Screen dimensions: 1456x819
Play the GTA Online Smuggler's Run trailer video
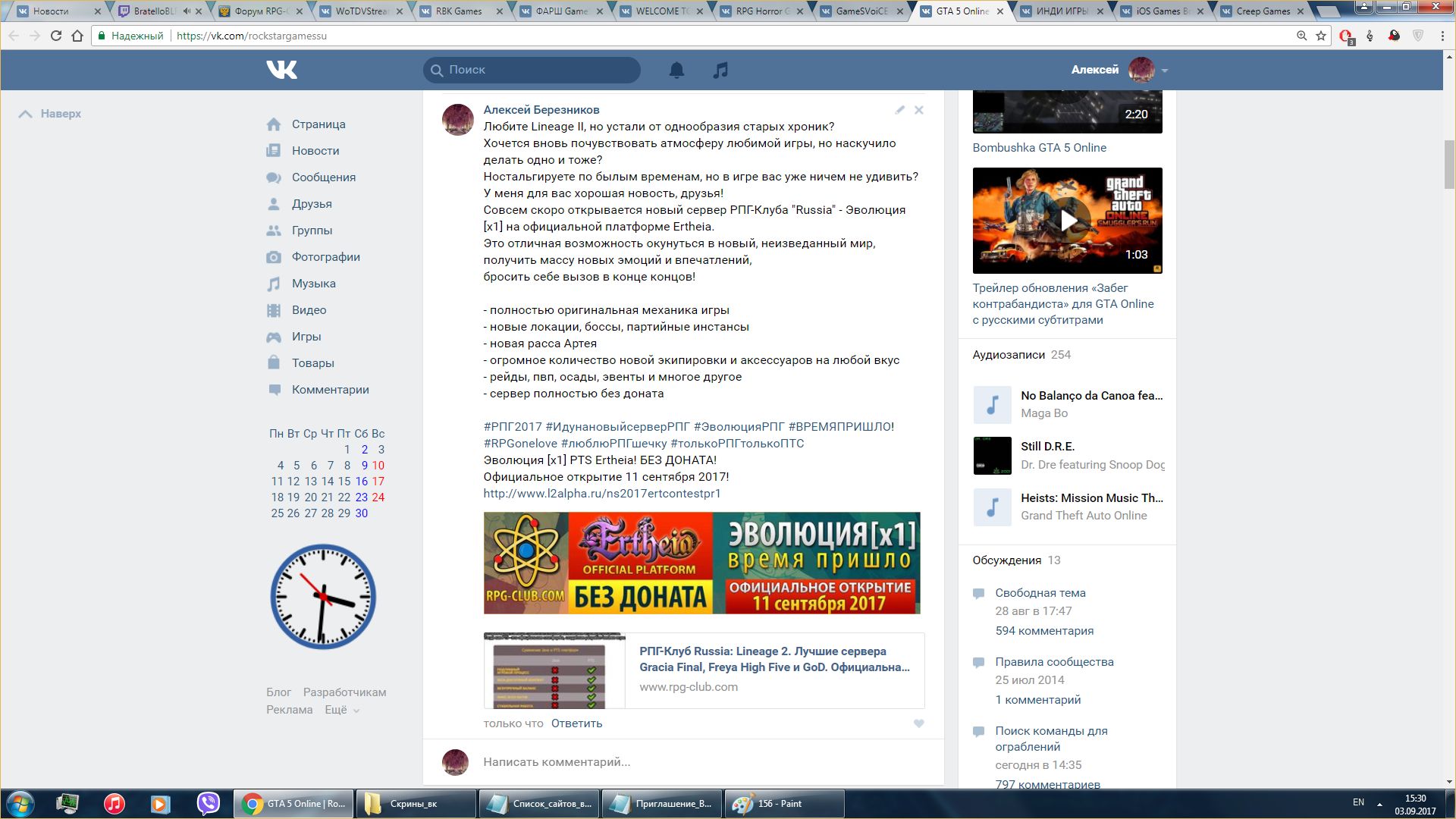tap(1068, 221)
